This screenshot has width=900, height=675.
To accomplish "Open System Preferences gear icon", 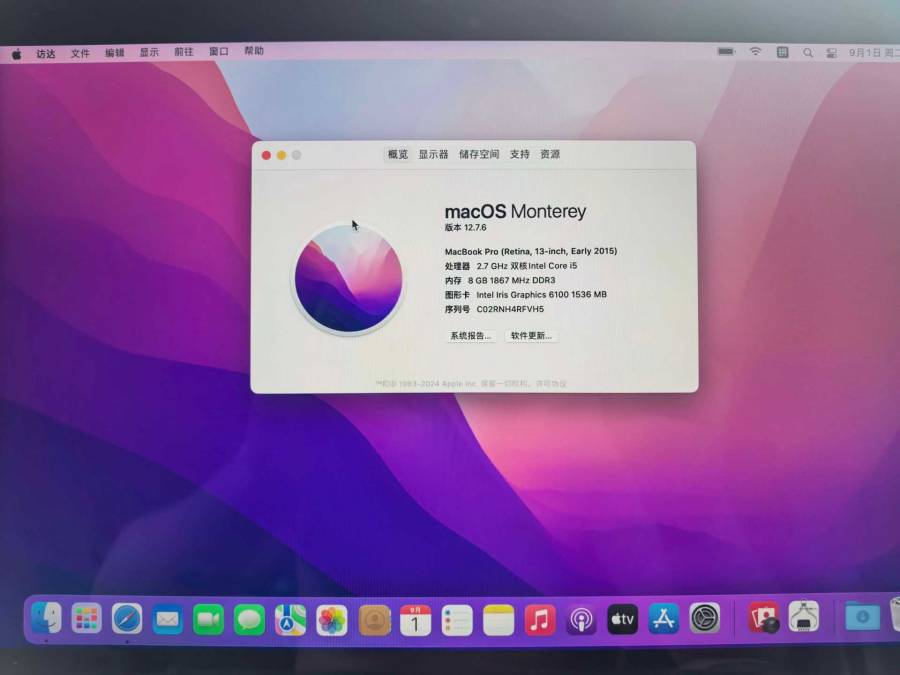I will pos(705,618).
